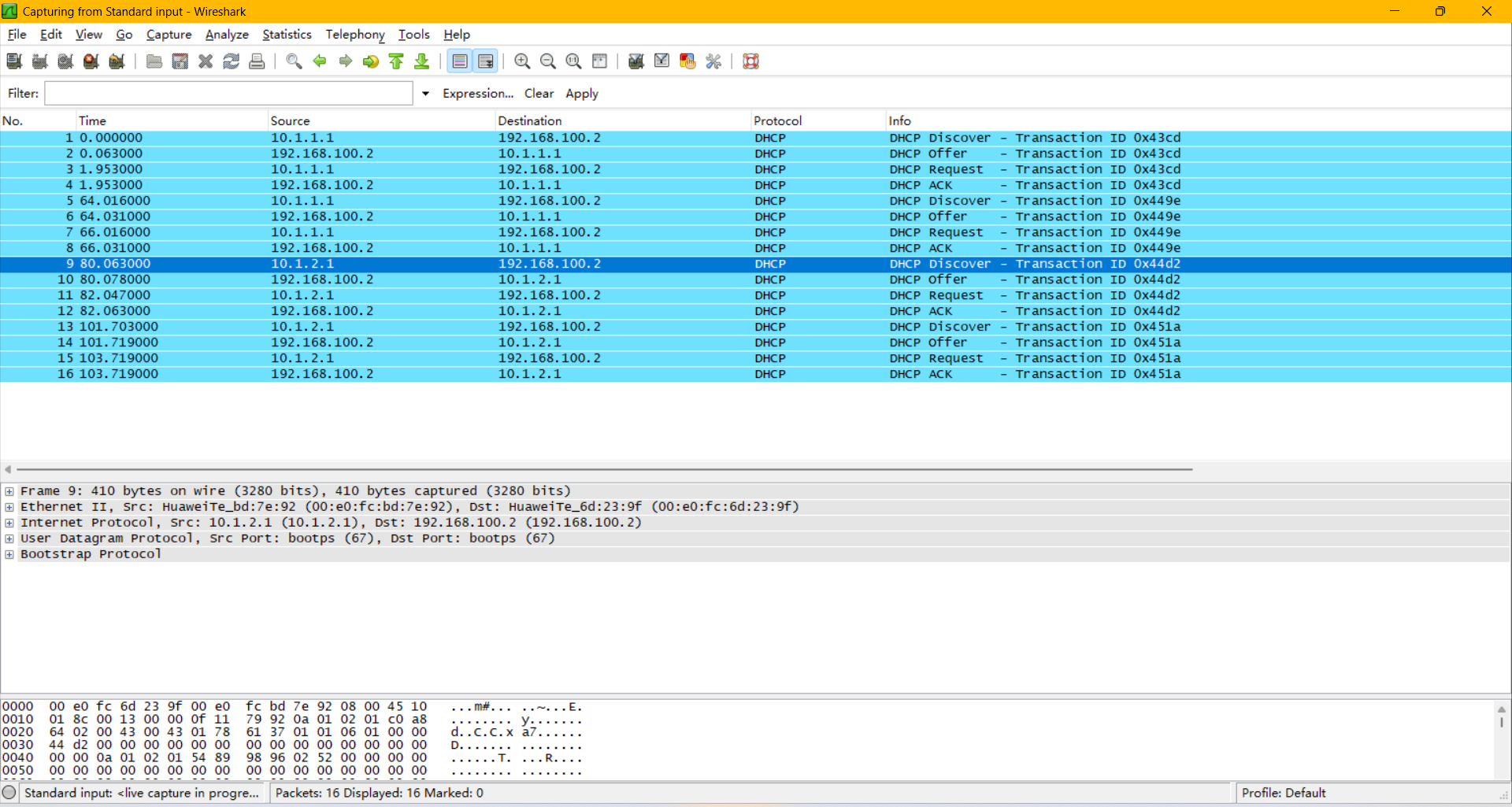Select packet 4 ACK 0x43cd row
The image size is (1512, 807).
(755, 185)
